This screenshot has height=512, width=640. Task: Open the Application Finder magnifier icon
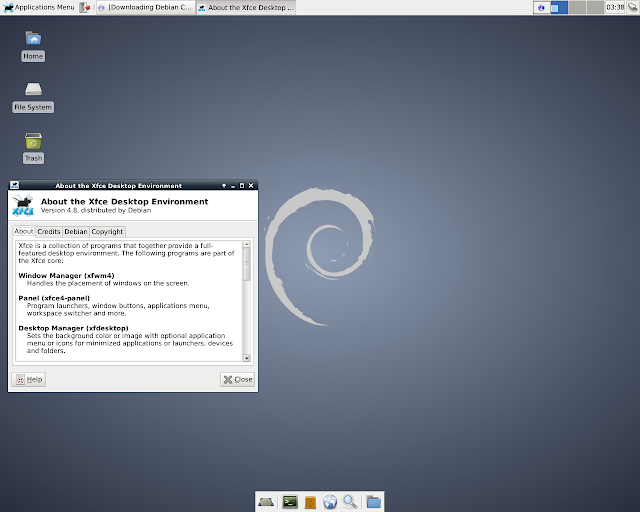click(x=350, y=501)
